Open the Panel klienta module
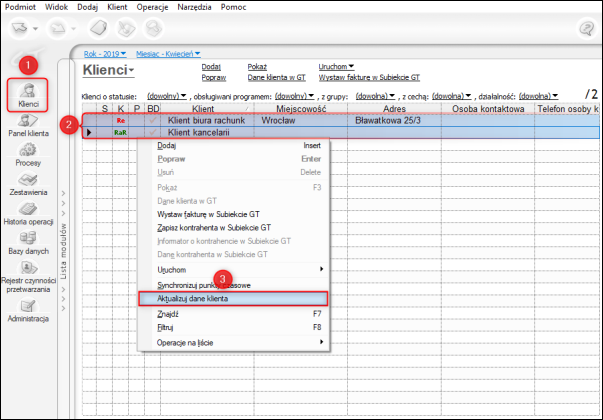Viewport: 603px width, 420px height. (x=28, y=125)
